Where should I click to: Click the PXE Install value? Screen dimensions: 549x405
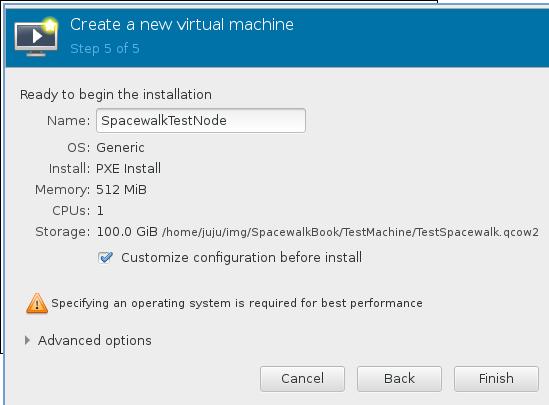(128, 169)
